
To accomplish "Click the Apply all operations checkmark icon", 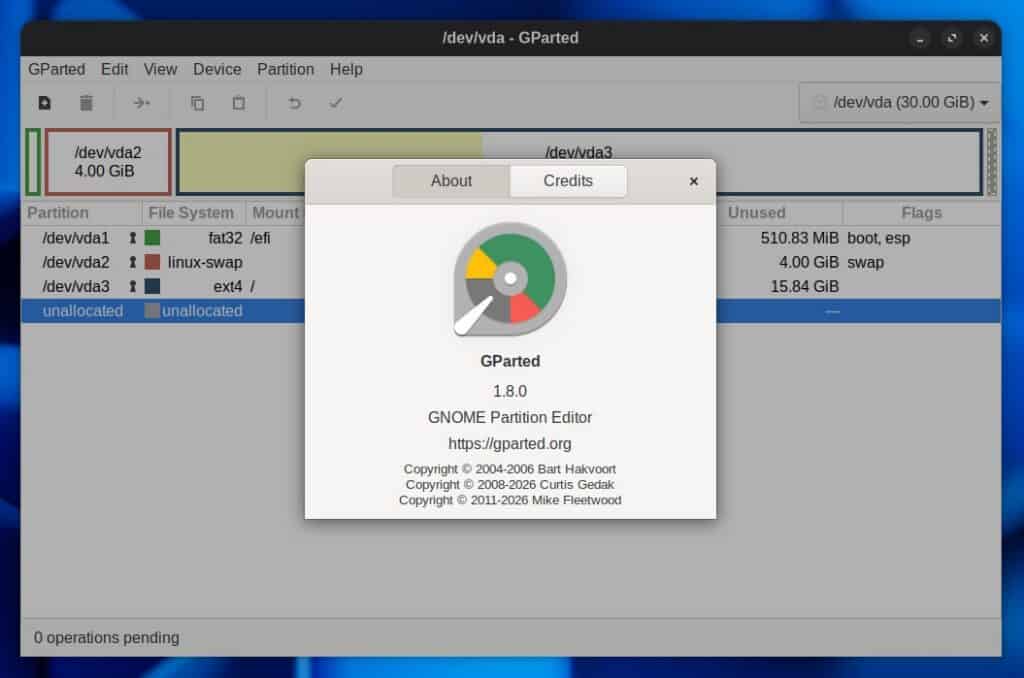I will (x=335, y=102).
